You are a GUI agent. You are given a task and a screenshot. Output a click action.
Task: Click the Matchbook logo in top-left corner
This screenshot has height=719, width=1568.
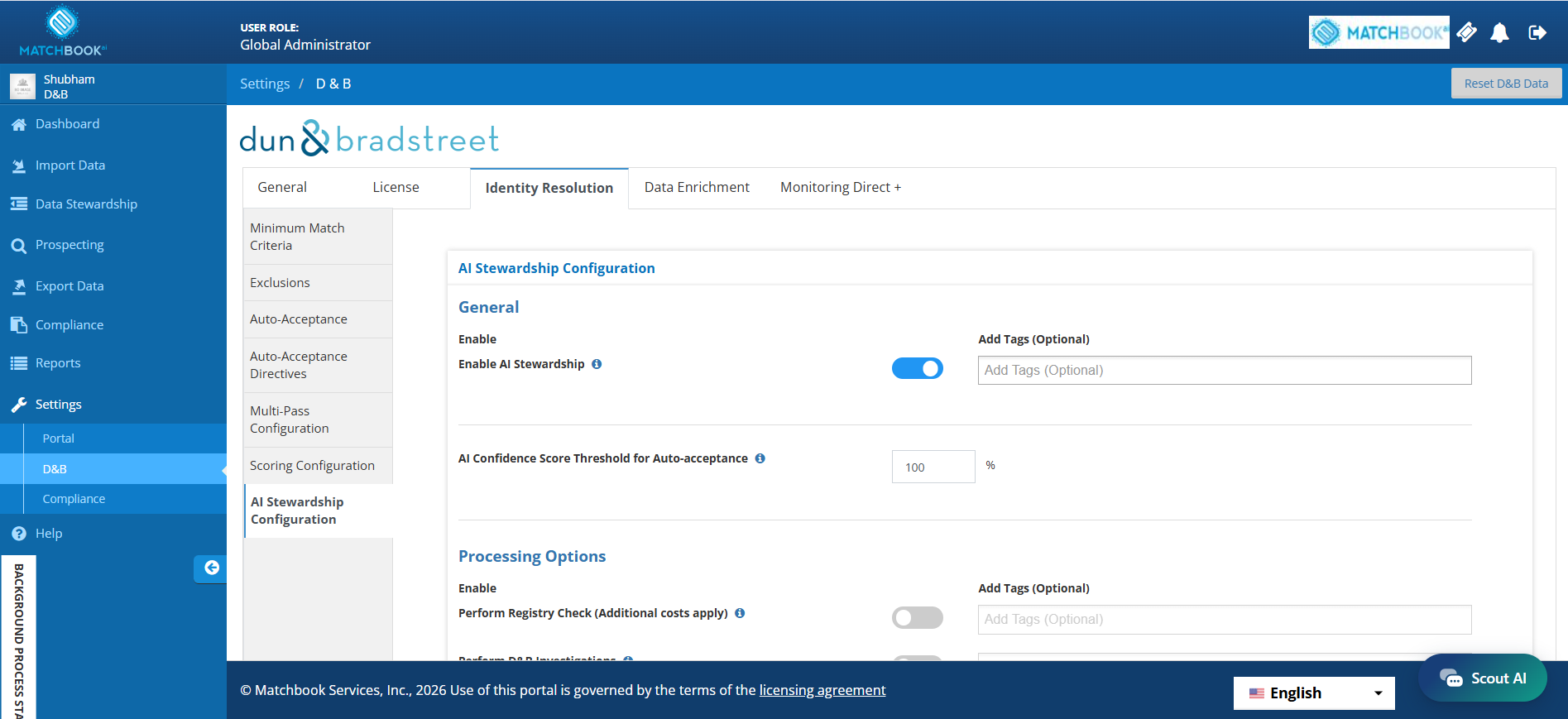click(63, 31)
